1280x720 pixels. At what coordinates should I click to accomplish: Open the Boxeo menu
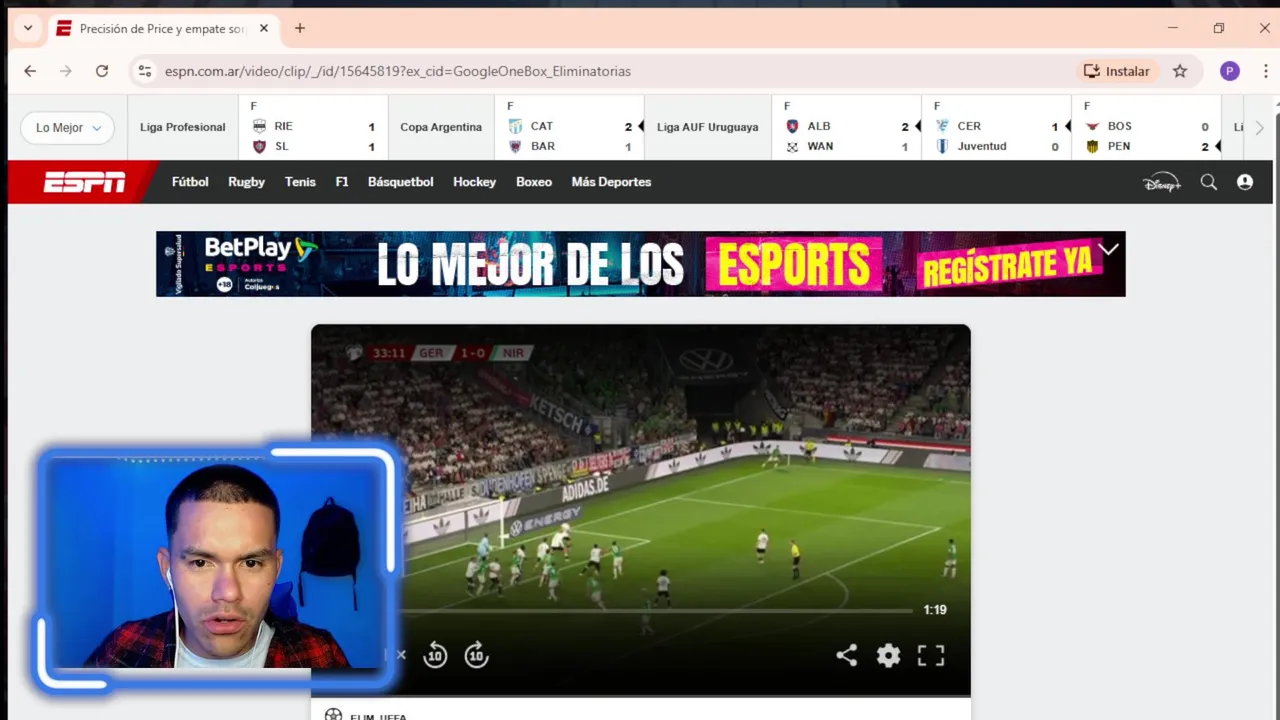534,182
